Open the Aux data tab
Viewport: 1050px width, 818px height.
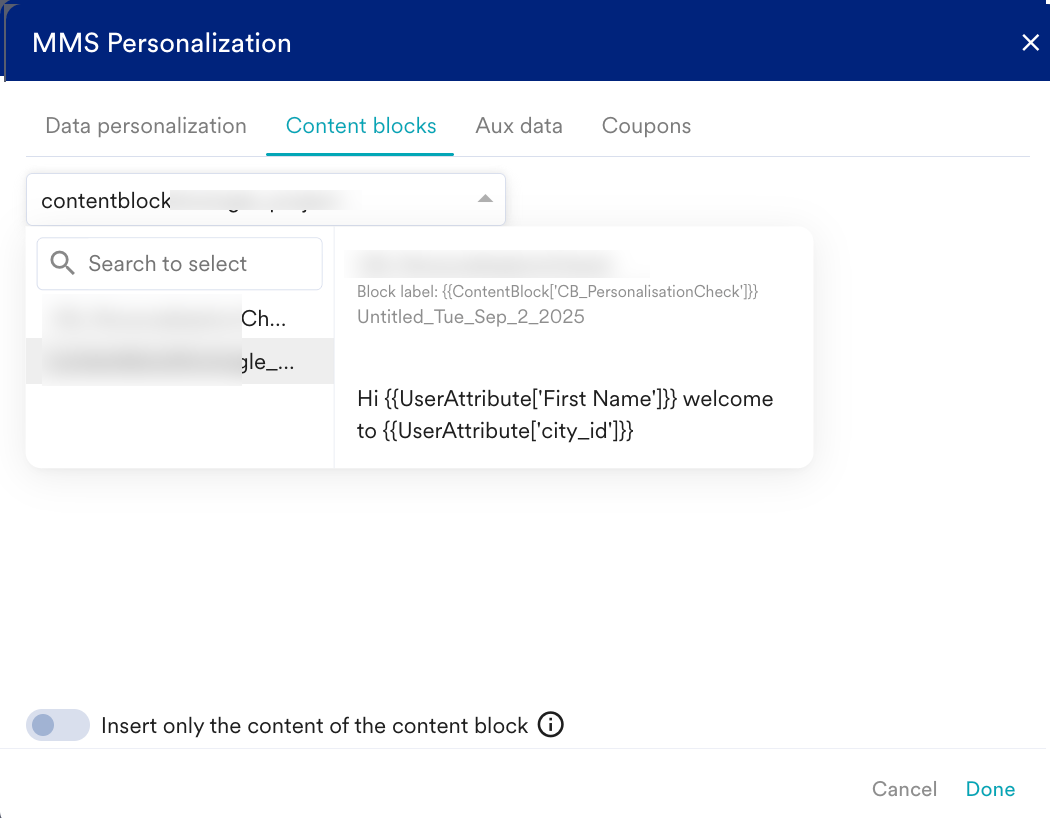tap(519, 126)
